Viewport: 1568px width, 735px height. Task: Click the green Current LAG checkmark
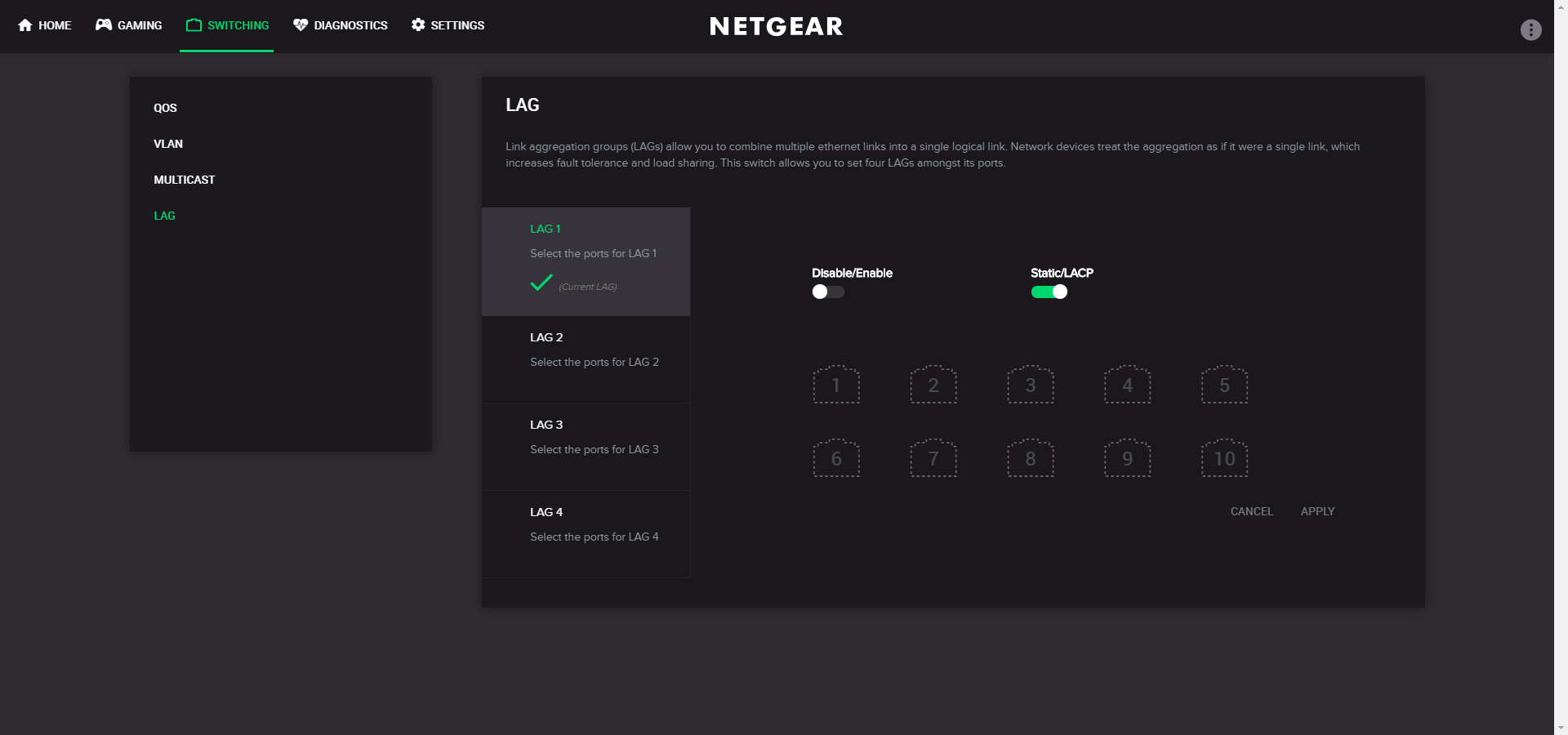pyautogui.click(x=541, y=283)
